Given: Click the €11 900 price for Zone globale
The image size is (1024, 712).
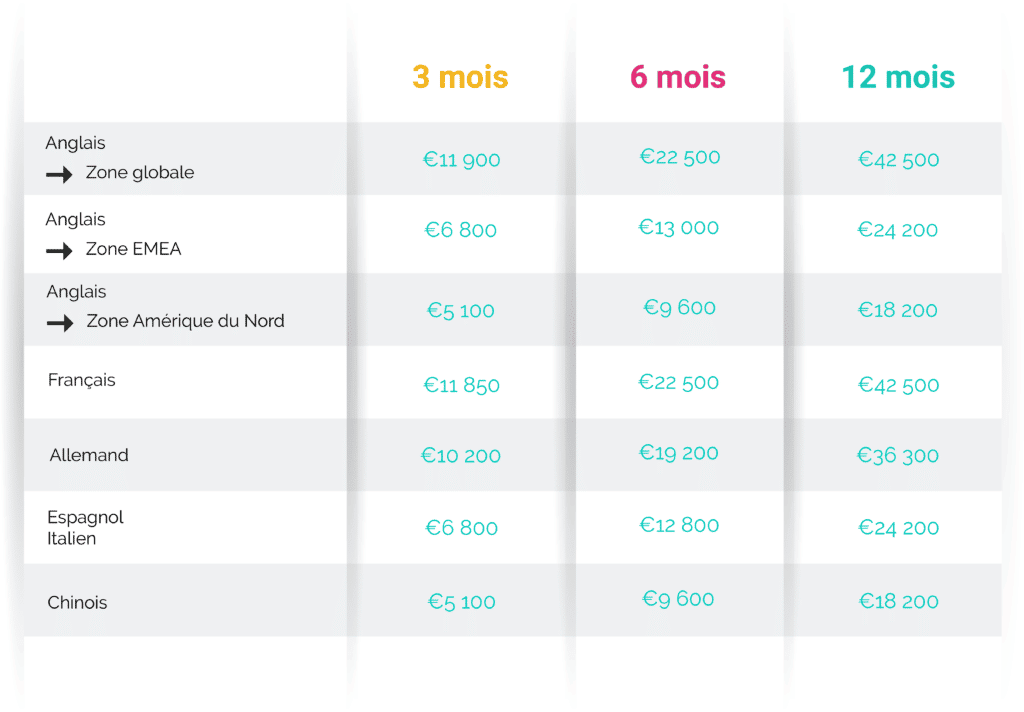Looking at the screenshot, I should [x=462, y=160].
